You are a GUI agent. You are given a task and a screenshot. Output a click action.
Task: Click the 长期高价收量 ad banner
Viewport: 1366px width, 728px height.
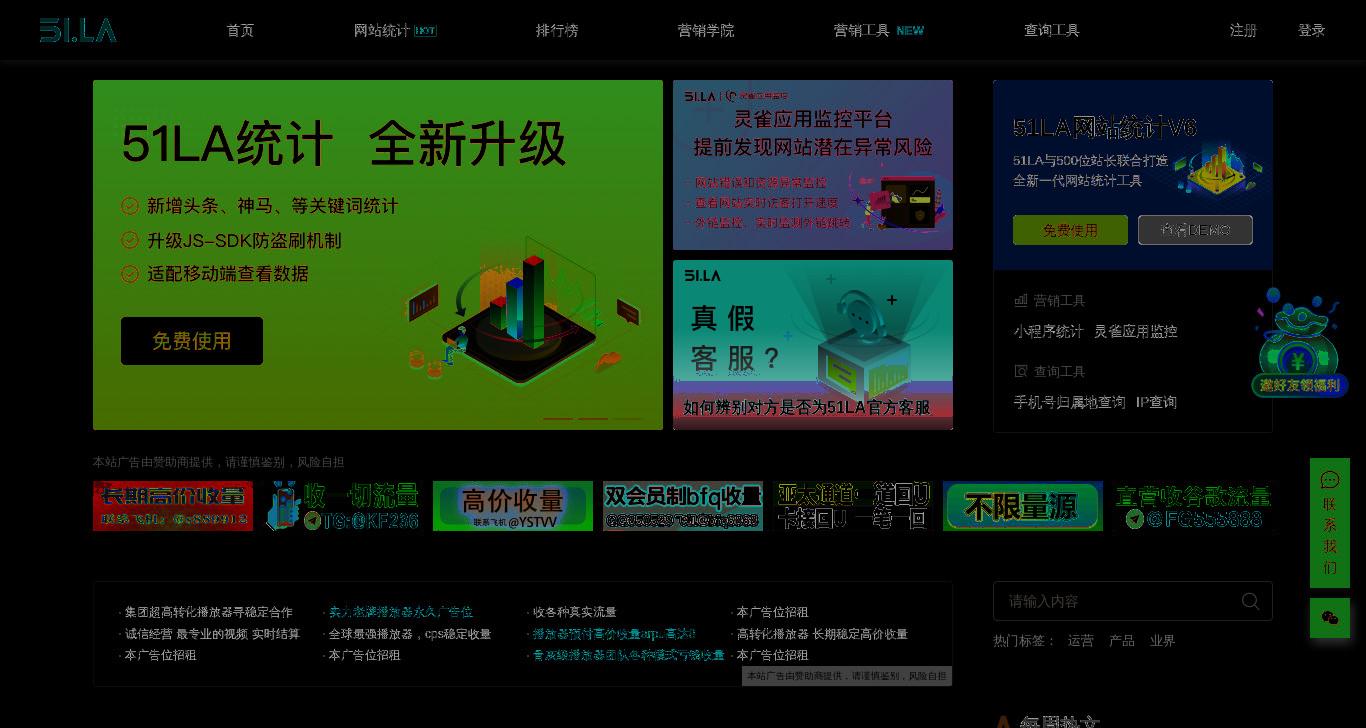[173, 506]
